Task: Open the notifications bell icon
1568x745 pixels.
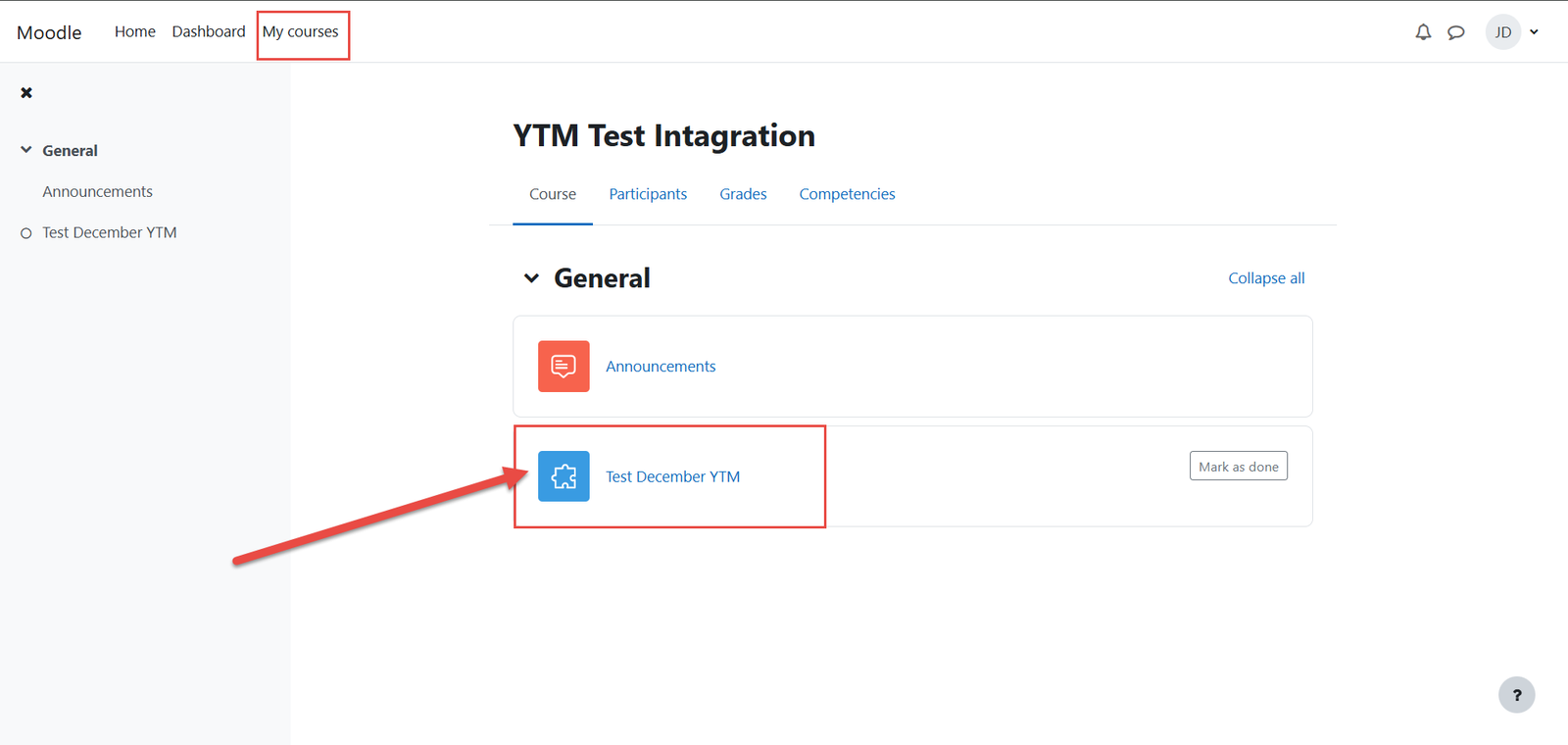Action: tap(1423, 32)
